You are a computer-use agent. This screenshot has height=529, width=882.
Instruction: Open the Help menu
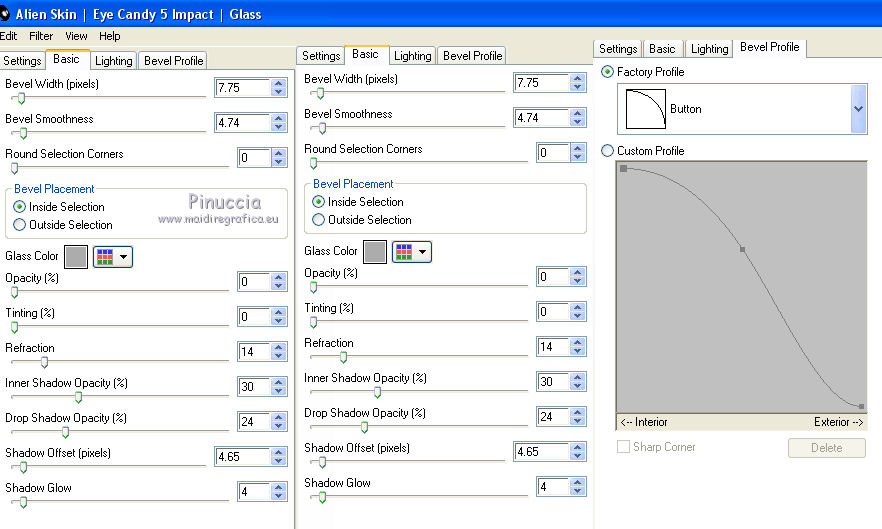click(x=109, y=36)
